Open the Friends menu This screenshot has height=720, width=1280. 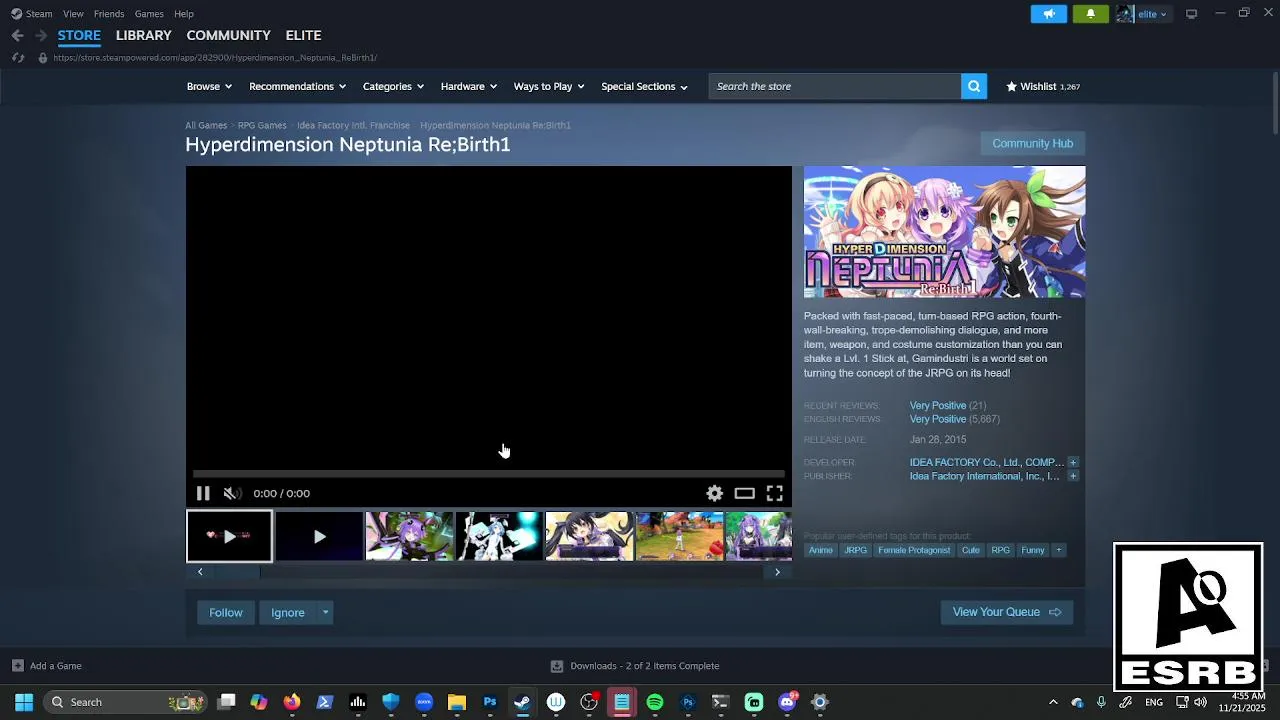tap(109, 14)
